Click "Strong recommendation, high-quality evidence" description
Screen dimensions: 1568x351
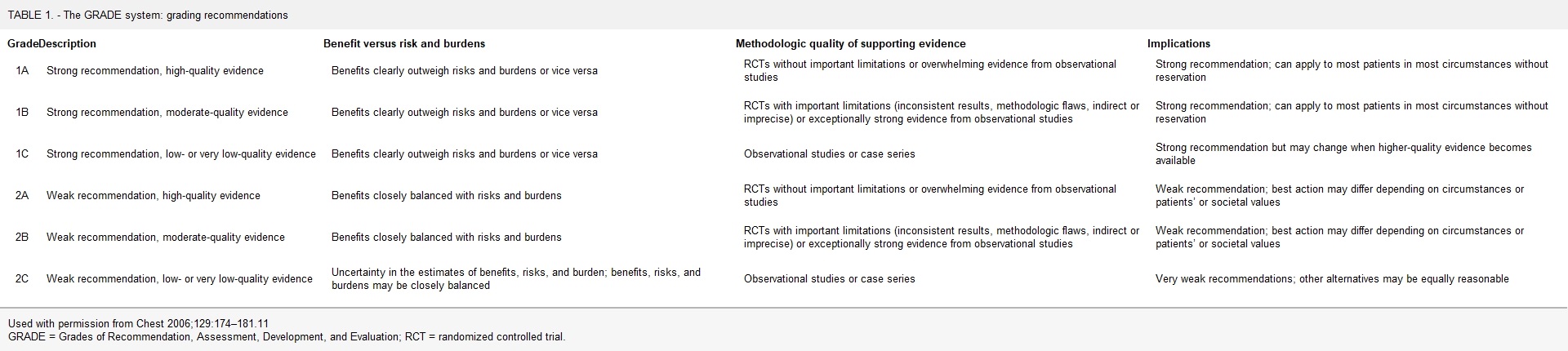click(155, 71)
